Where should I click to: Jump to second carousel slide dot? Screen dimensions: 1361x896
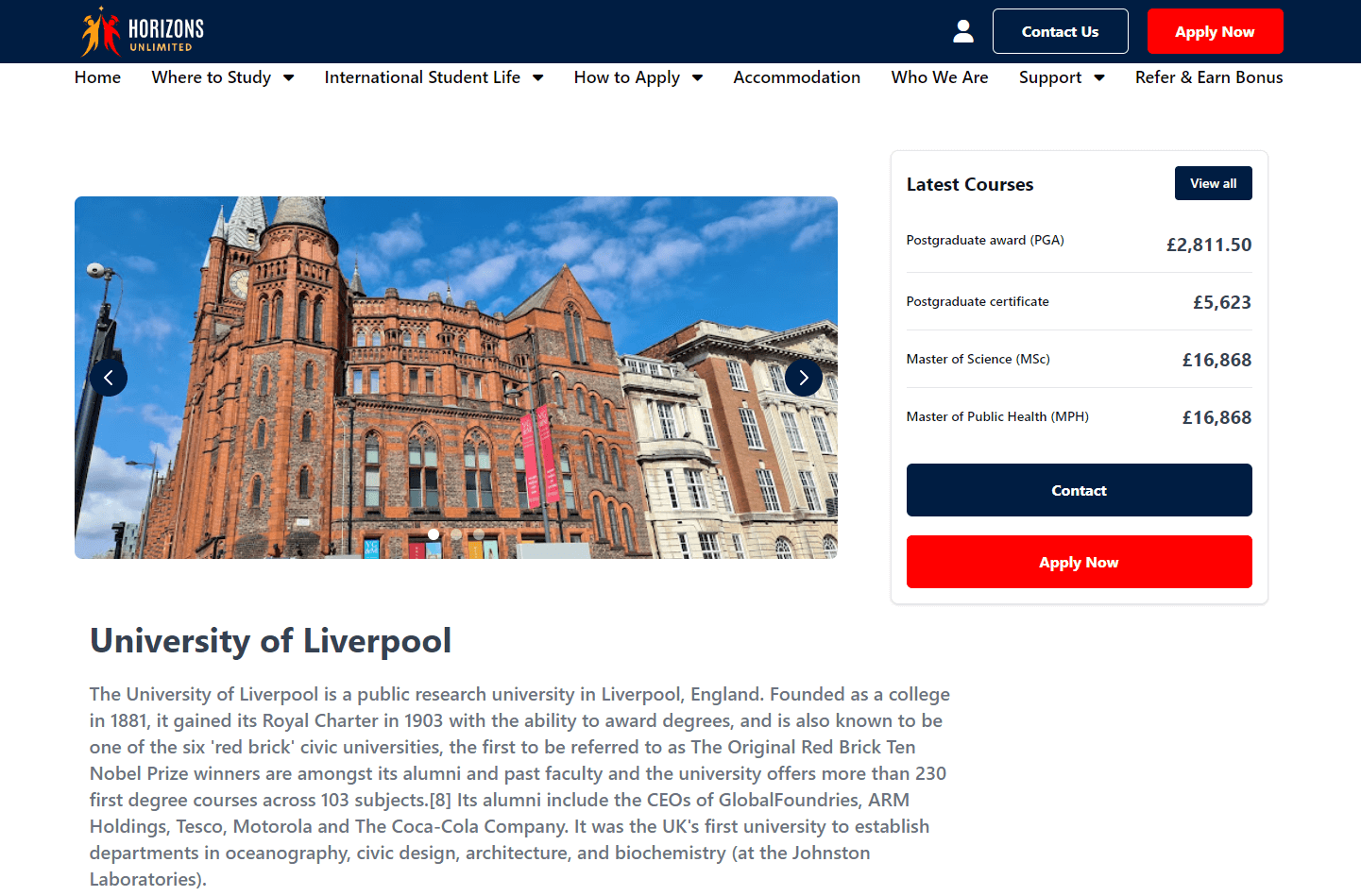456,534
